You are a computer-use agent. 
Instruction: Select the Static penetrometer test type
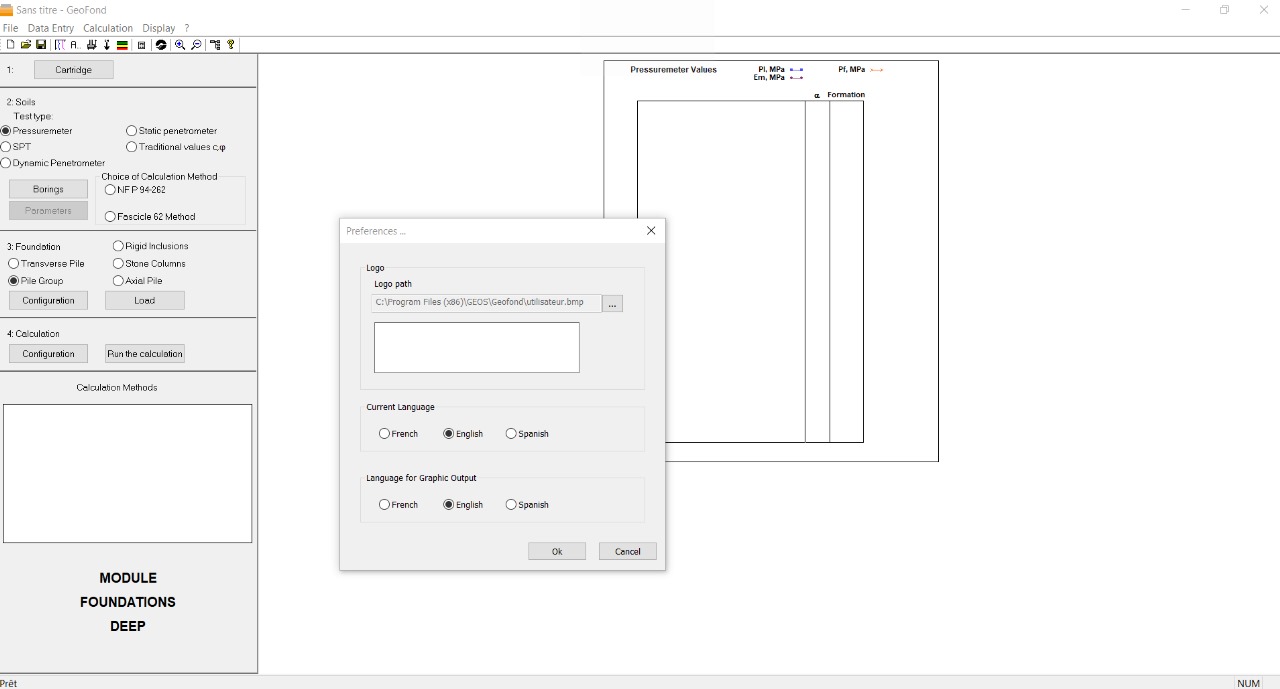172,131
